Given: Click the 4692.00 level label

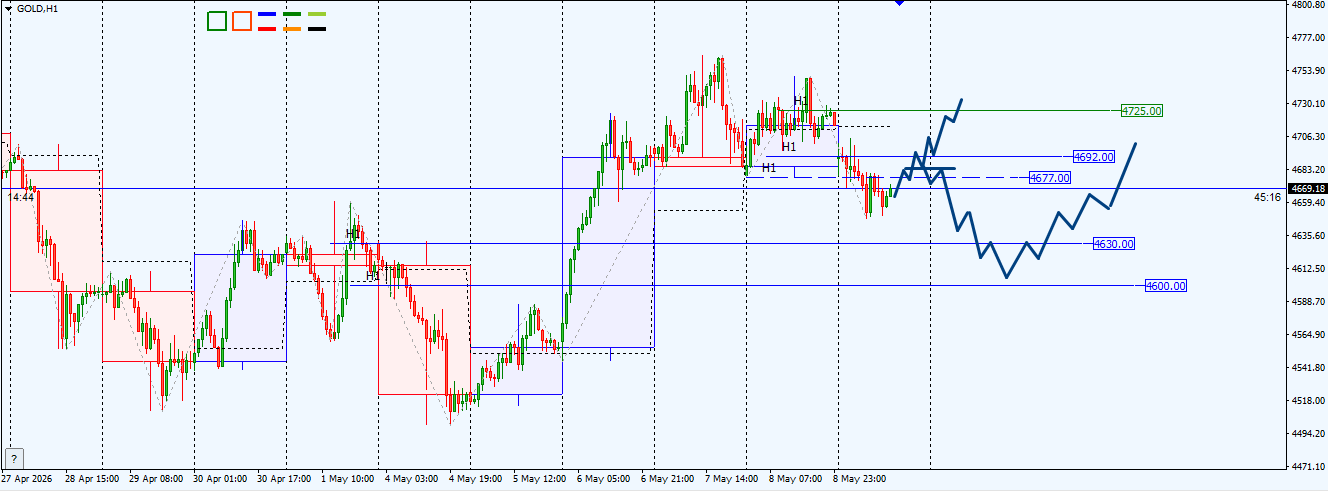Looking at the screenshot, I should (x=1093, y=157).
